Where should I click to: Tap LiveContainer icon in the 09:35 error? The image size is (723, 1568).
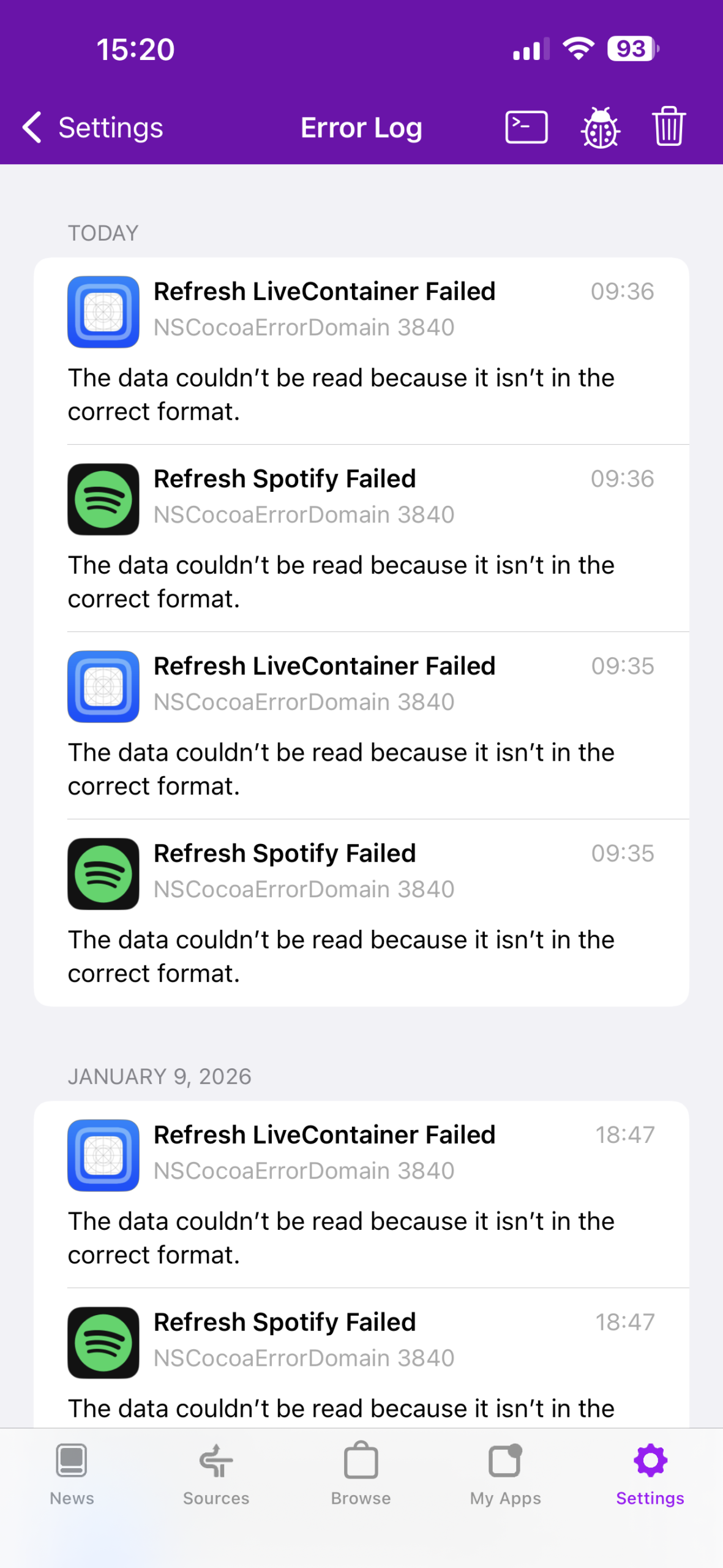pyautogui.click(x=103, y=687)
